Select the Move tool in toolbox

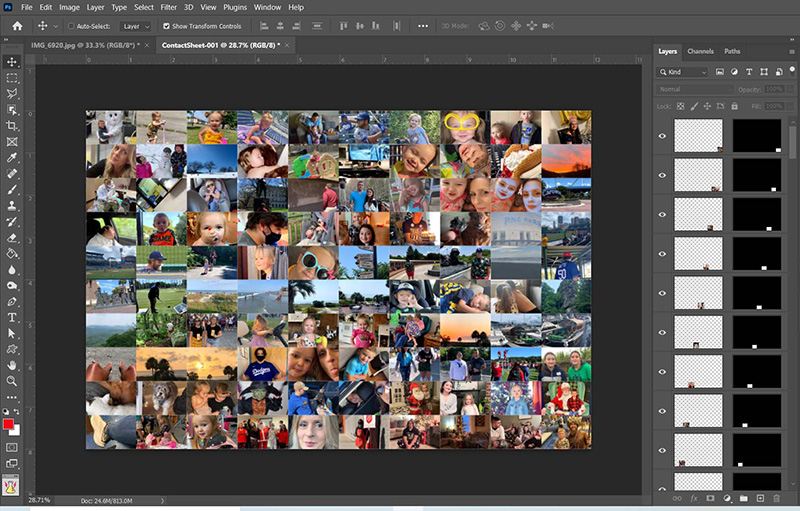coord(12,62)
